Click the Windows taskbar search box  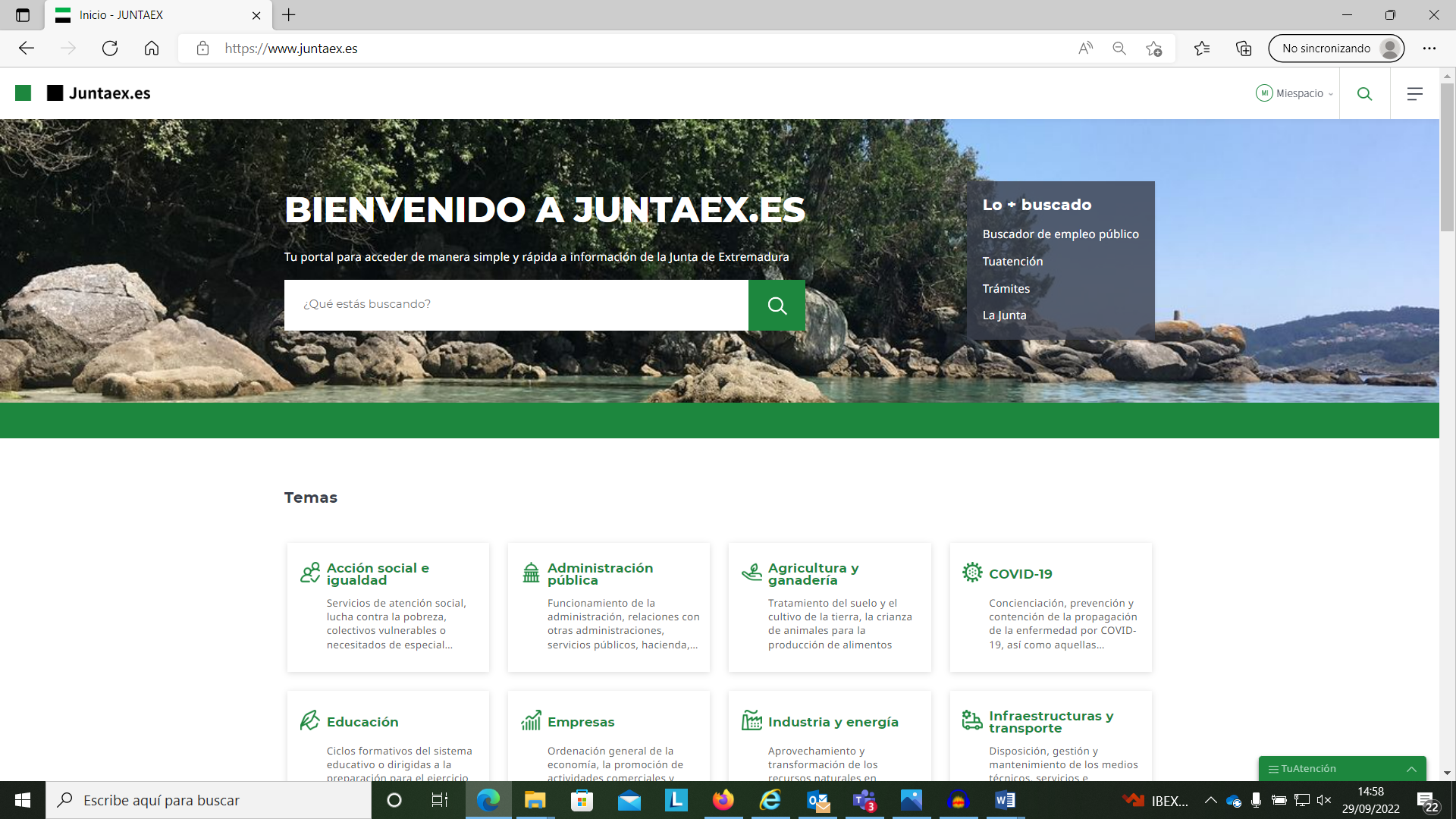(x=209, y=800)
